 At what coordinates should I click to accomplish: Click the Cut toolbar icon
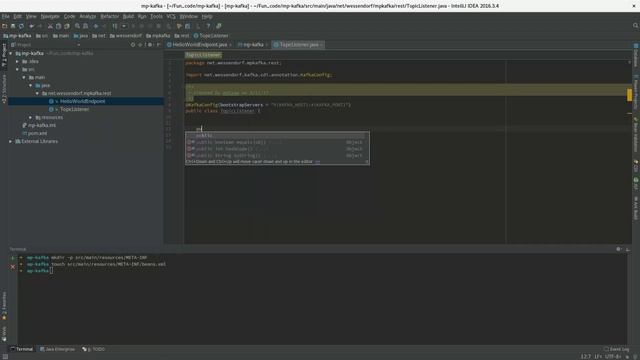50,26
